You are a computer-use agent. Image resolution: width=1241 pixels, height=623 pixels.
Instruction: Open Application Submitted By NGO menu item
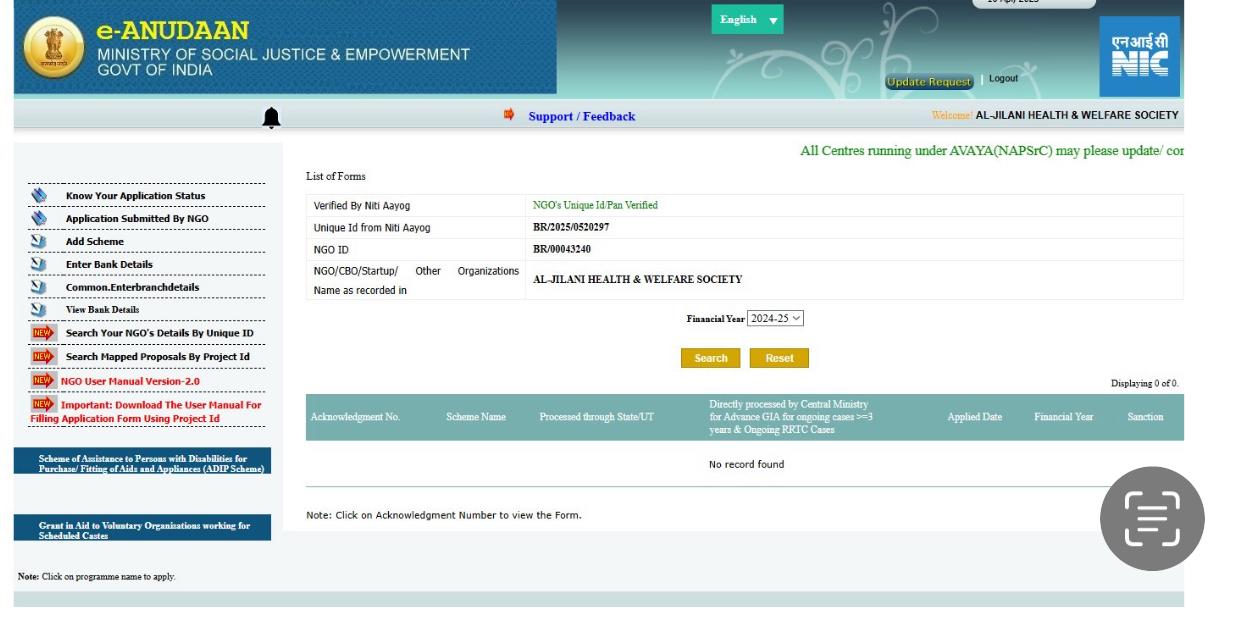point(137,219)
